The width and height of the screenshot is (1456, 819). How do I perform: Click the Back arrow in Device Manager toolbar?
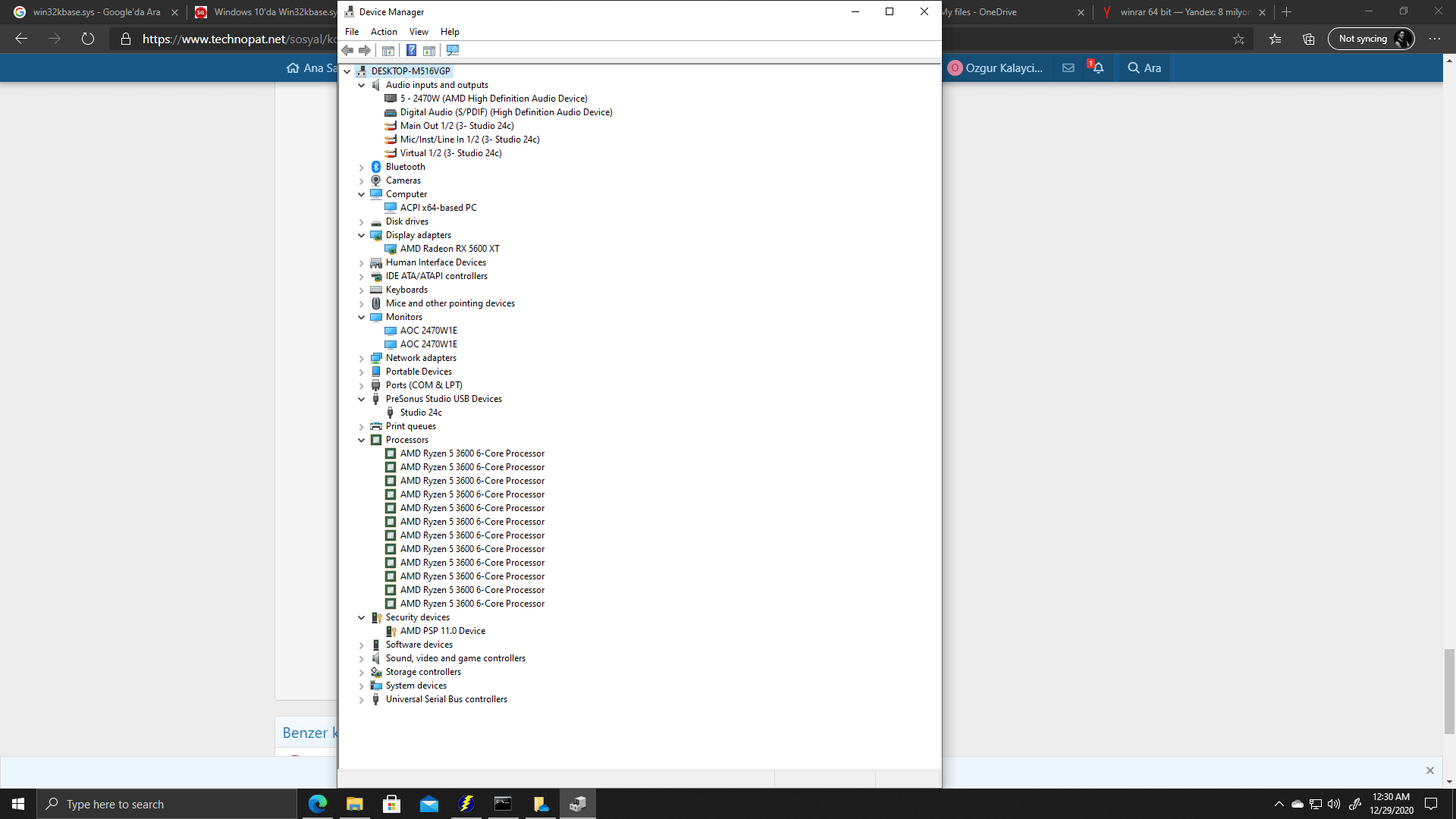coord(347,51)
